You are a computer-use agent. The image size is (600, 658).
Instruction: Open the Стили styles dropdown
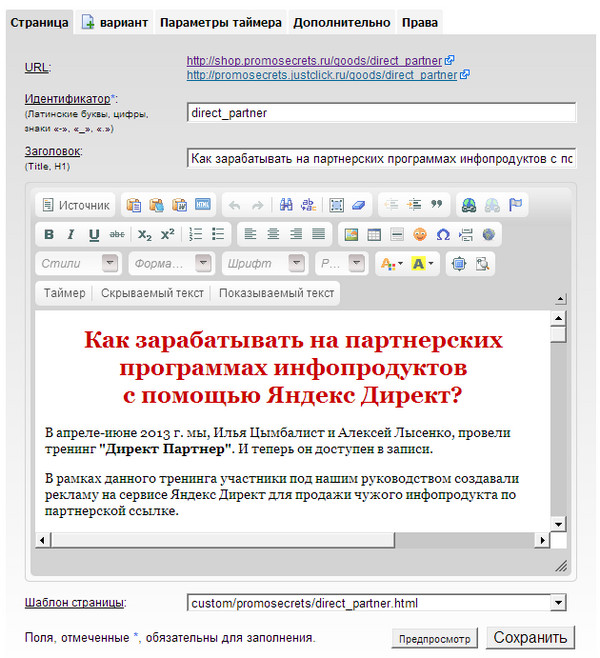(x=79, y=264)
